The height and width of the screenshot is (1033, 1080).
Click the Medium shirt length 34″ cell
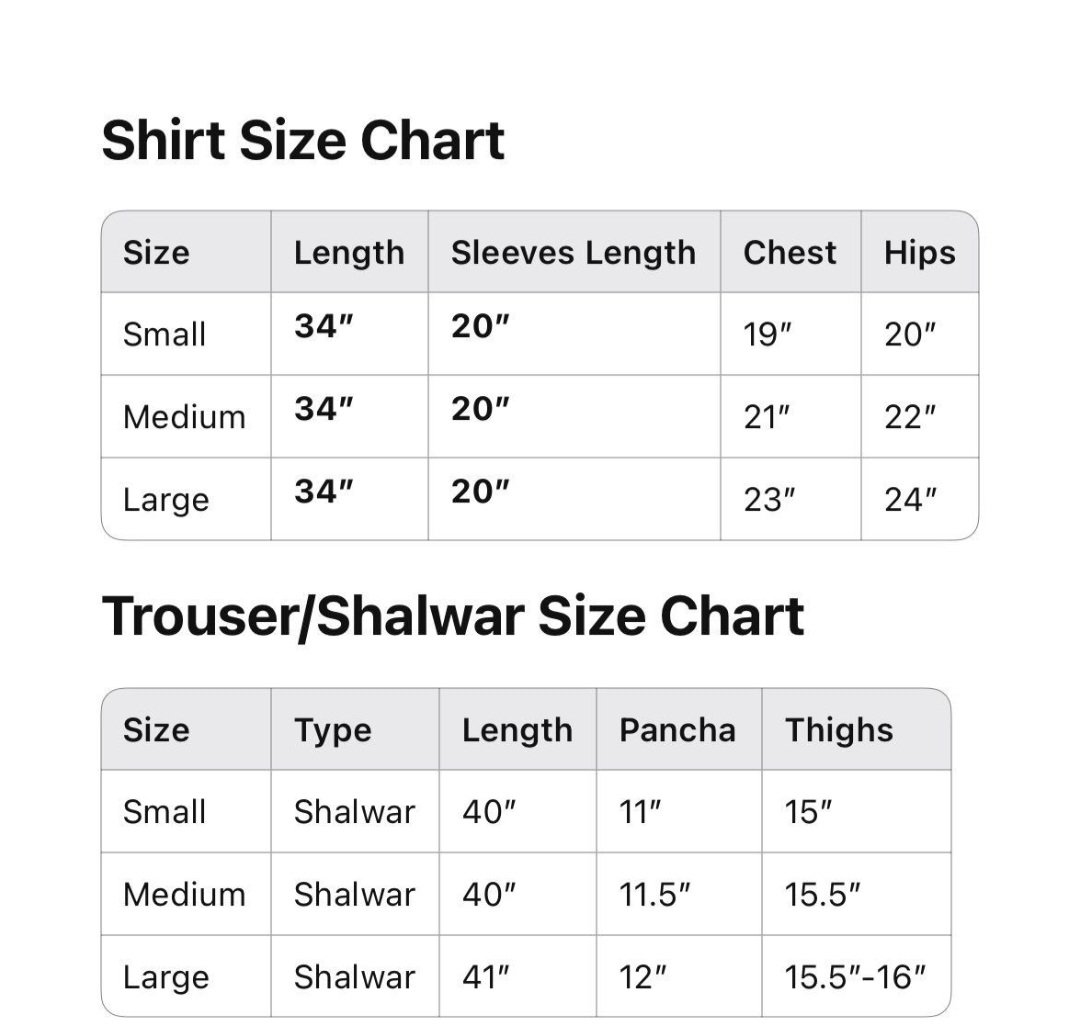click(x=324, y=408)
